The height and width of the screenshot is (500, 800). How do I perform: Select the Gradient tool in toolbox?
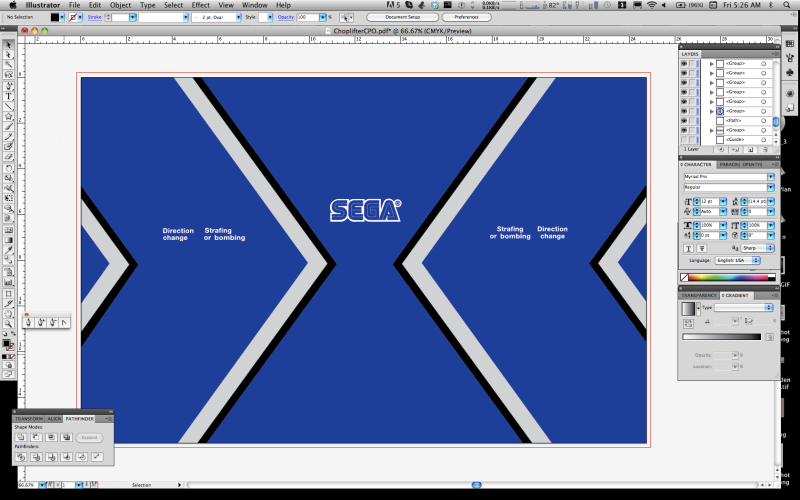pos(8,240)
